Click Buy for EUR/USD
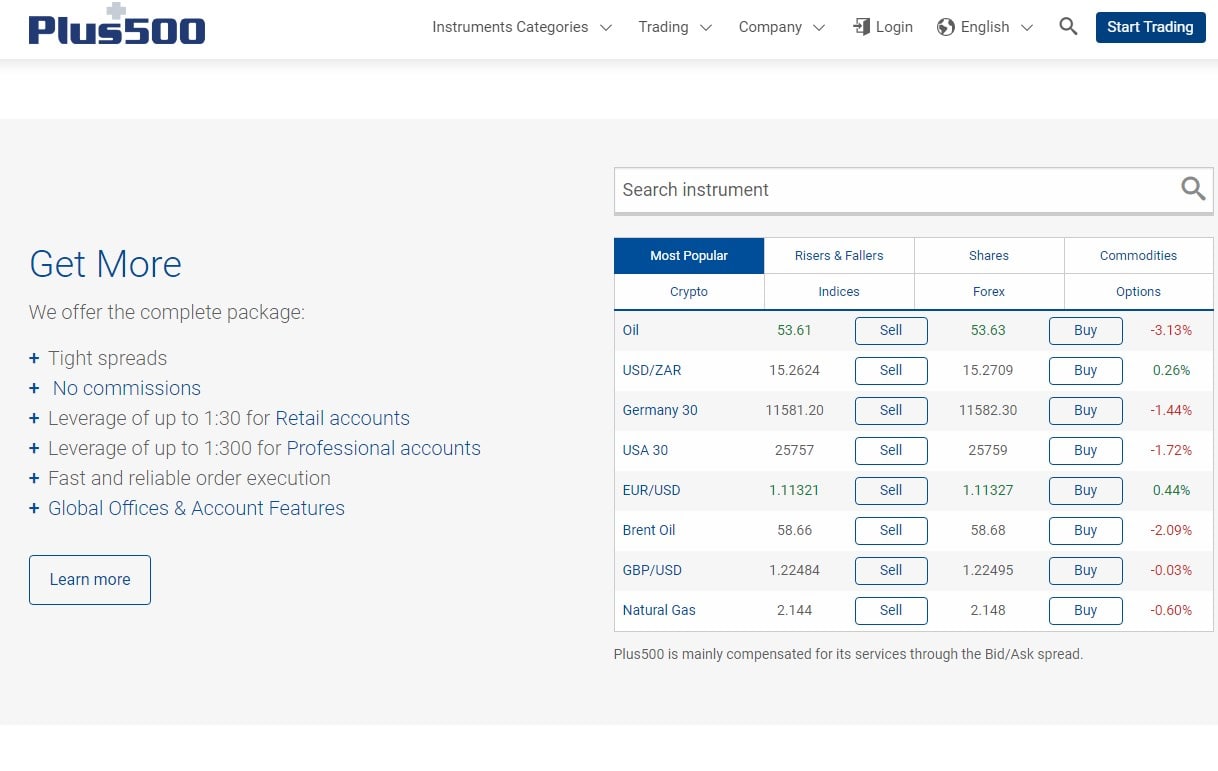1218x771 pixels. tap(1086, 491)
